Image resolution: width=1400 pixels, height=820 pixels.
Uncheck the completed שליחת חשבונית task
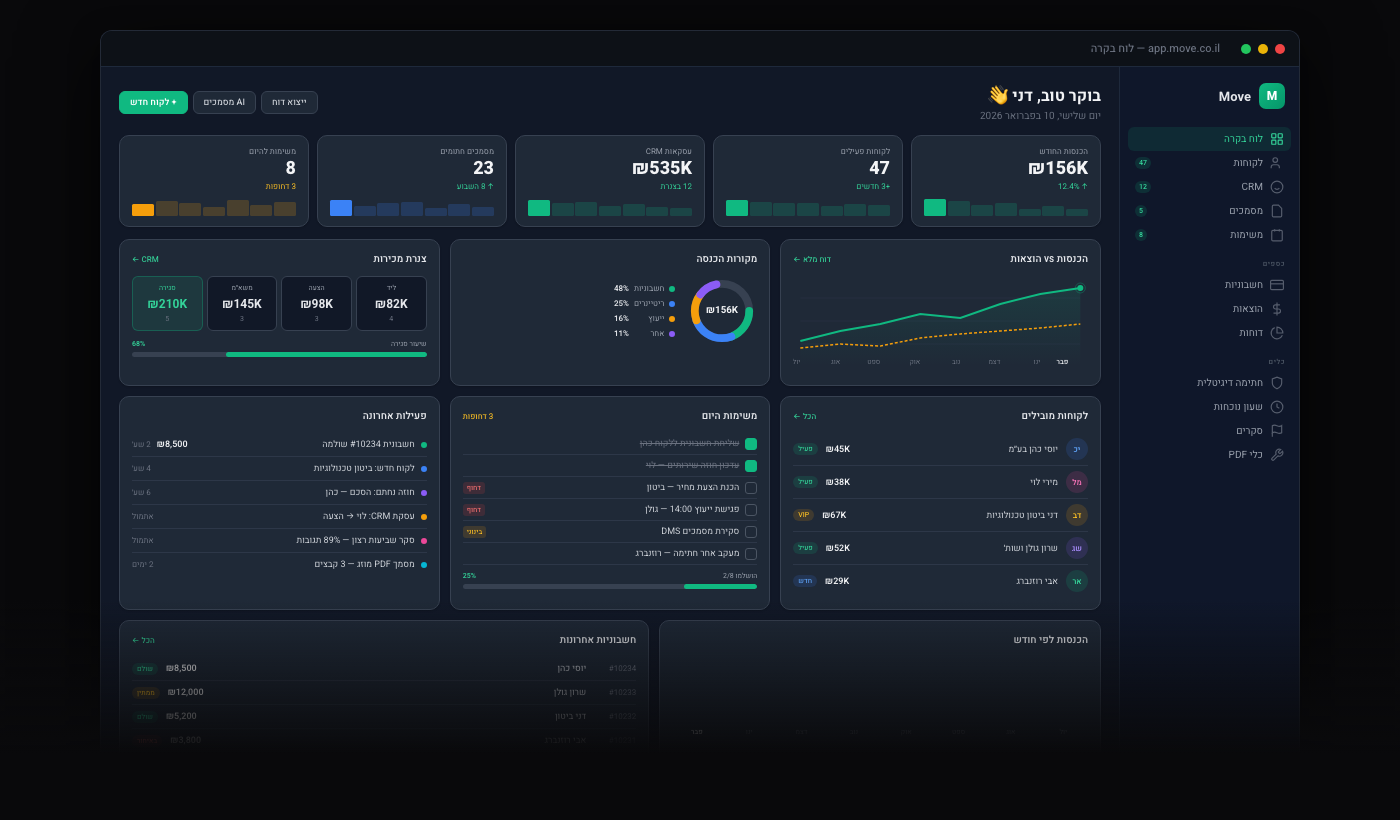751,442
